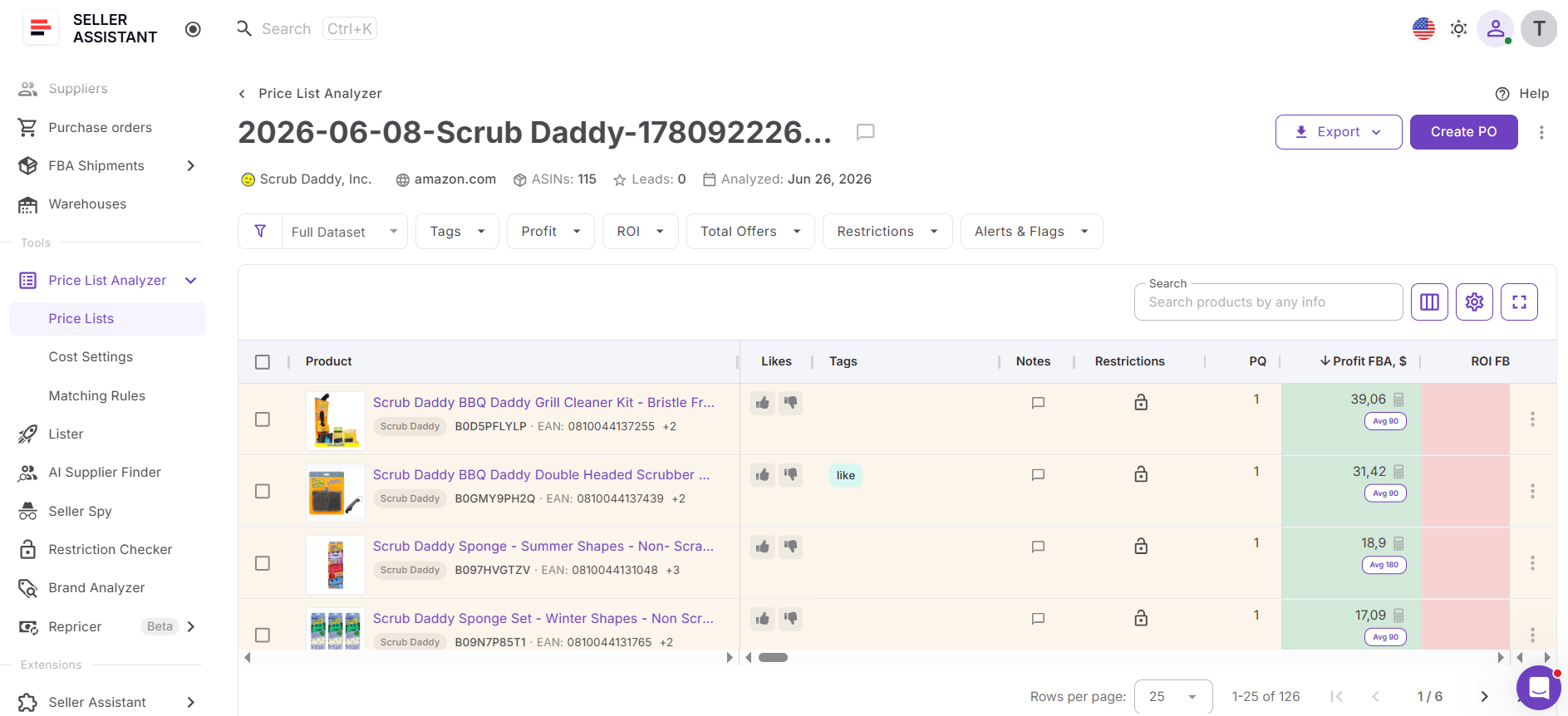
Task: Open Scrub Daddy BBQ Daddy Double Headed Scrubber link
Action: tap(542, 474)
